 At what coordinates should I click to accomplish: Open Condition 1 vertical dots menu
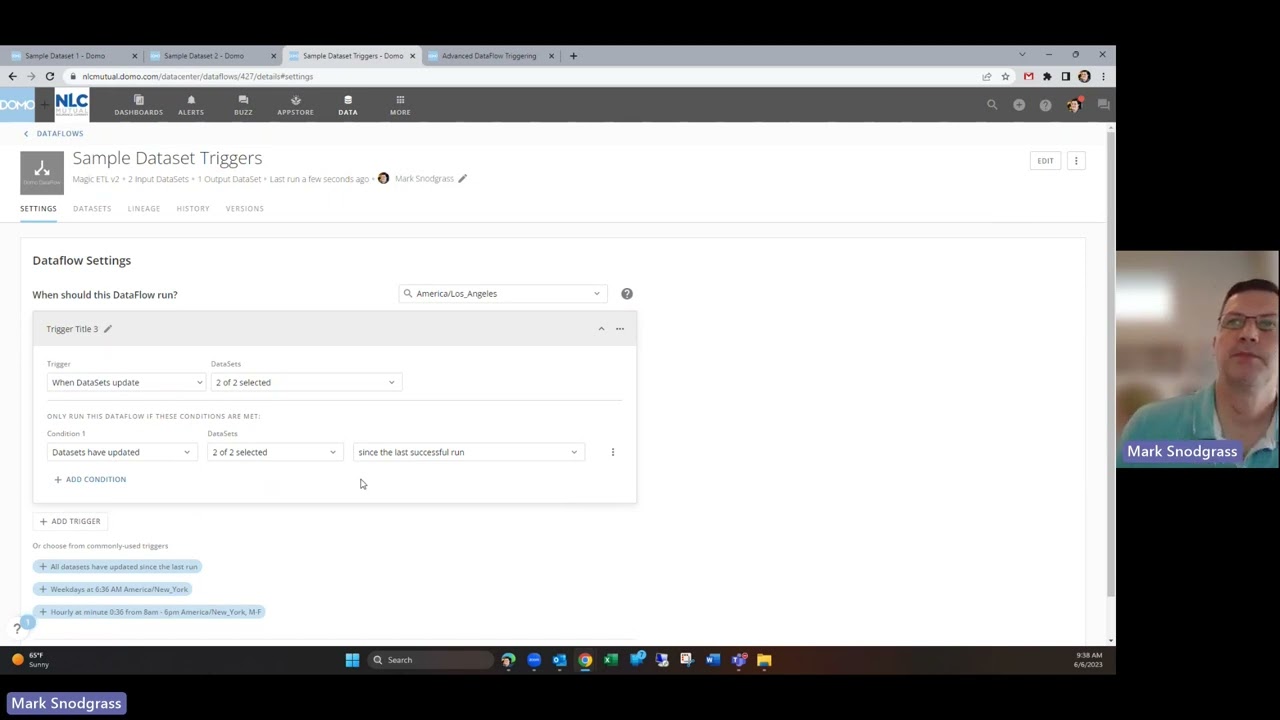click(613, 452)
